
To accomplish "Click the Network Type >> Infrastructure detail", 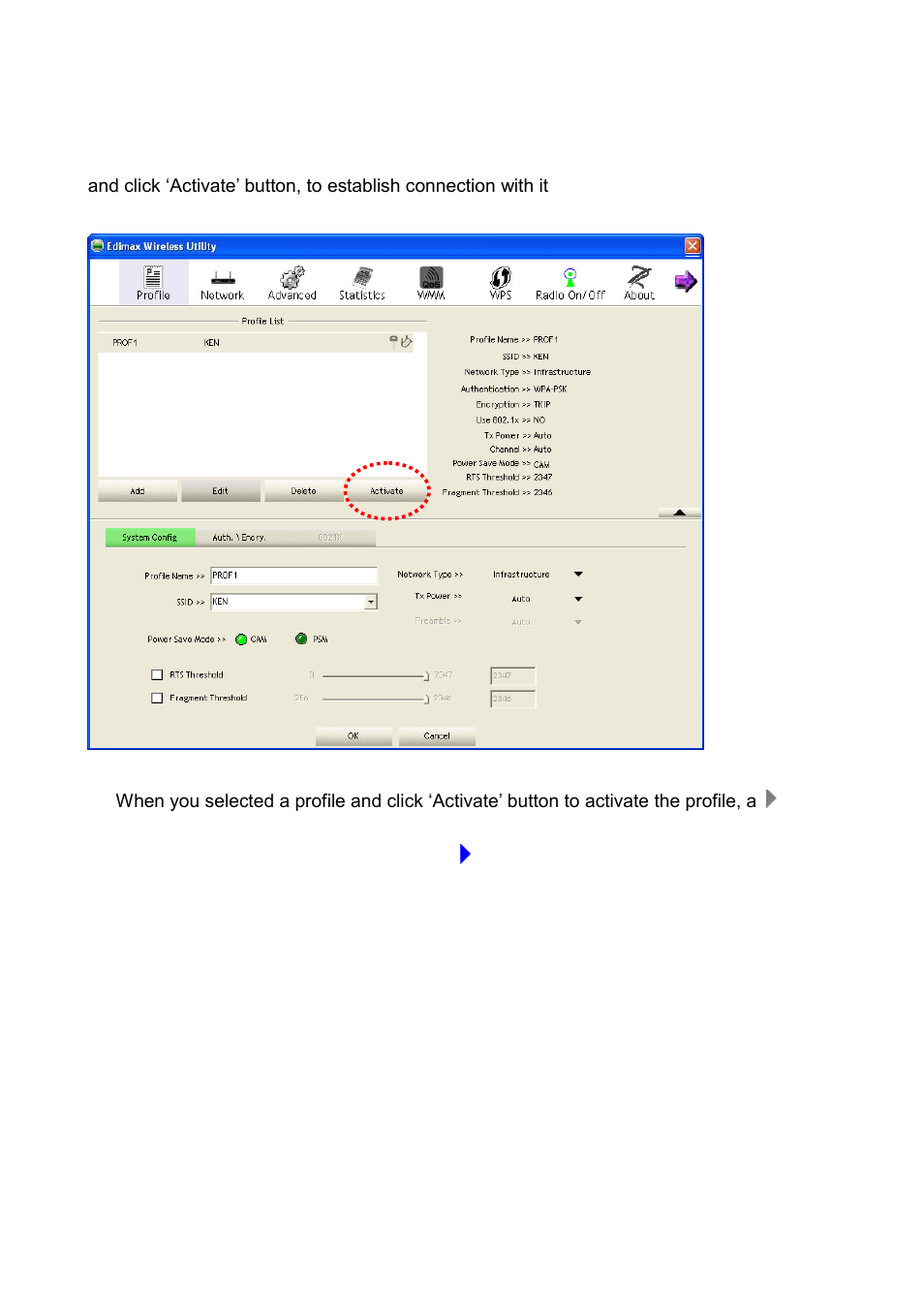I will (528, 372).
